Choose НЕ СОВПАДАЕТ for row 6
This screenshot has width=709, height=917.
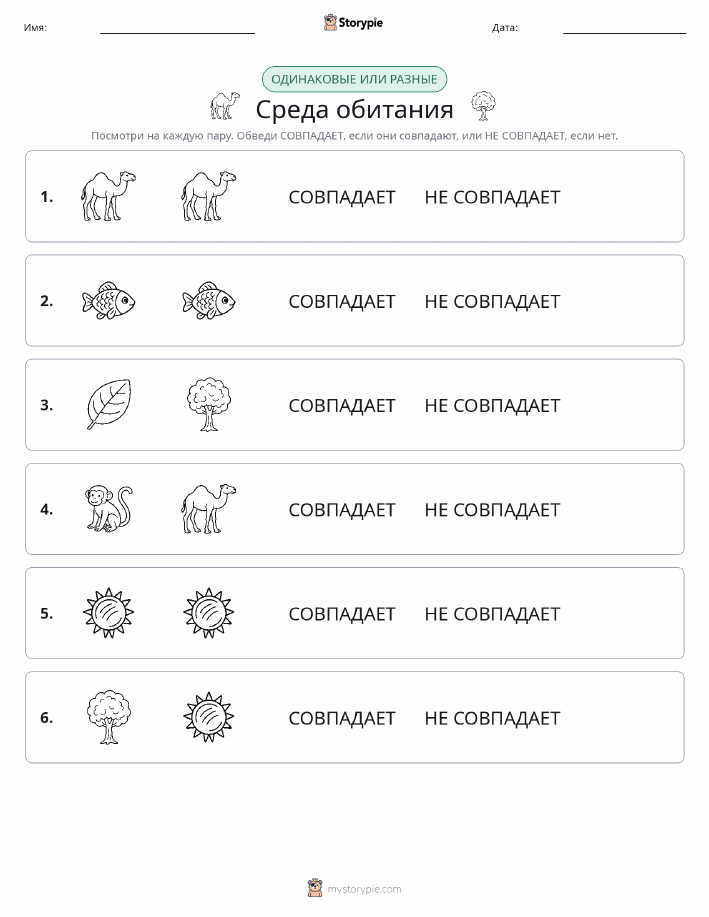(492, 718)
